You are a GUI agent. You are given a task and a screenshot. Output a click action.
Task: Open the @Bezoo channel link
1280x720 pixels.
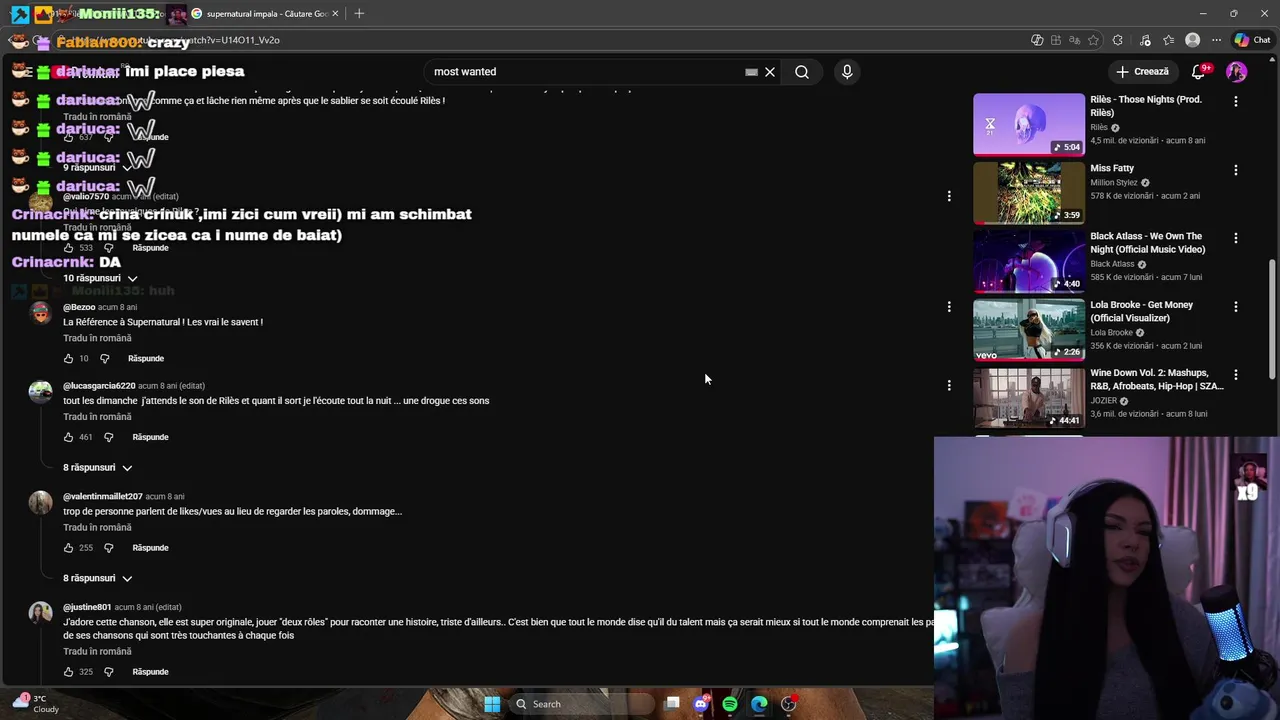pyautogui.click(x=79, y=307)
